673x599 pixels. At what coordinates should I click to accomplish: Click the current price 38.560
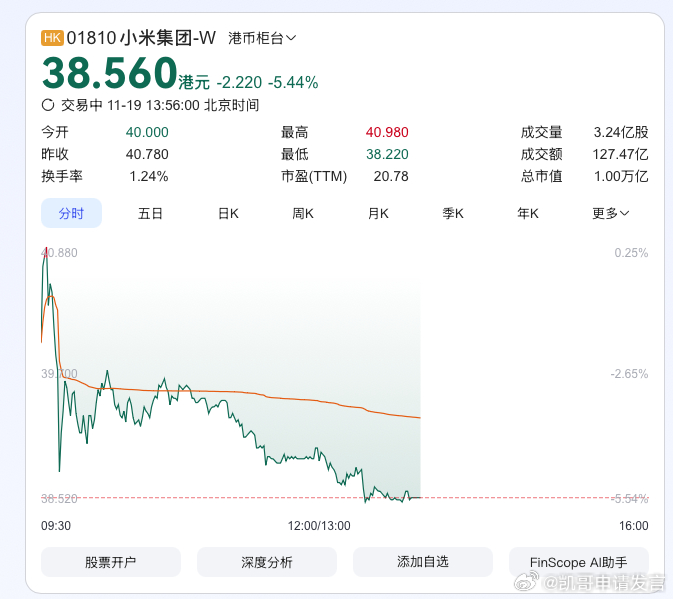(110, 73)
